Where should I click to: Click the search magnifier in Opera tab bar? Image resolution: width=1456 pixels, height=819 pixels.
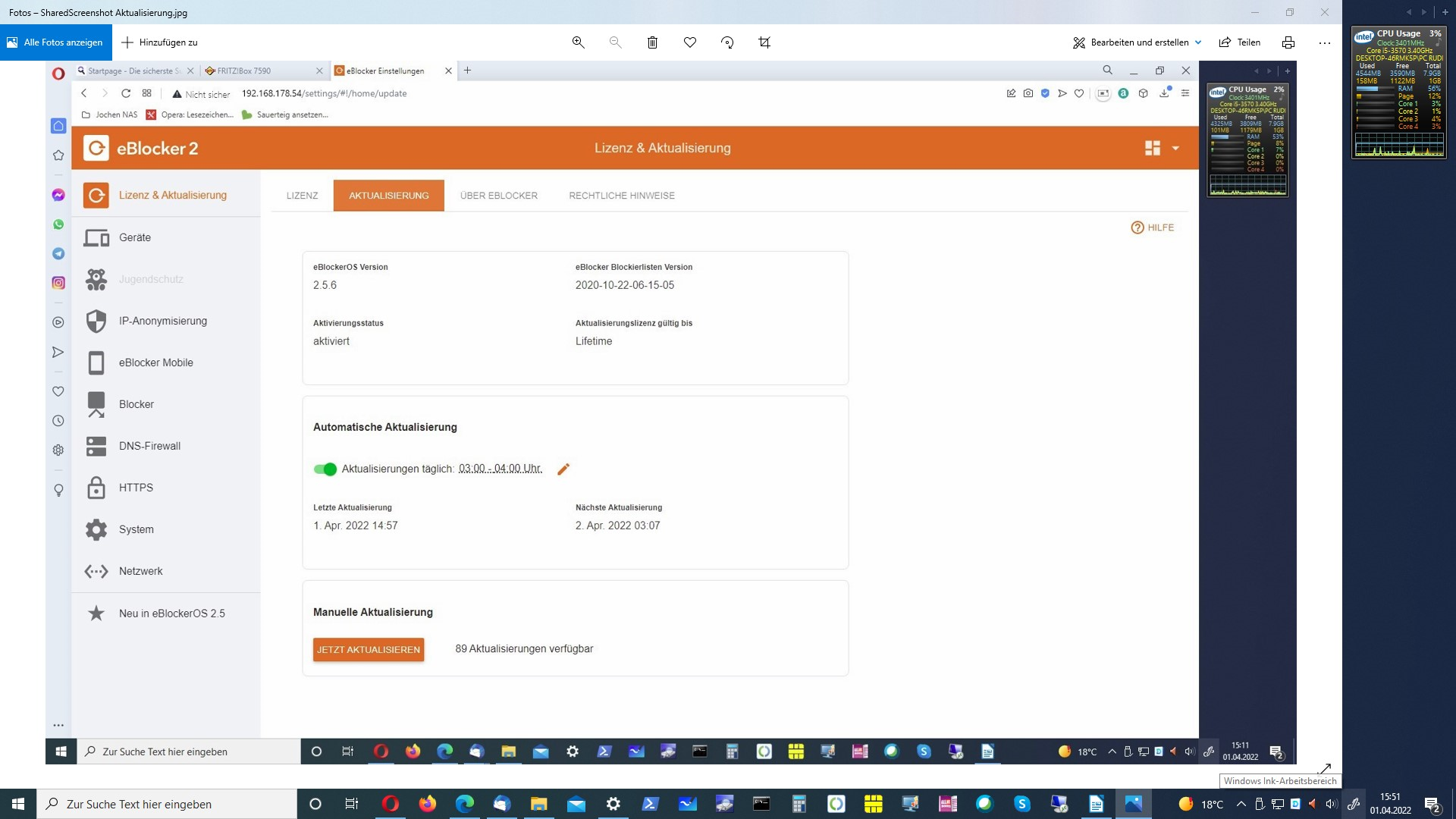click(1107, 70)
